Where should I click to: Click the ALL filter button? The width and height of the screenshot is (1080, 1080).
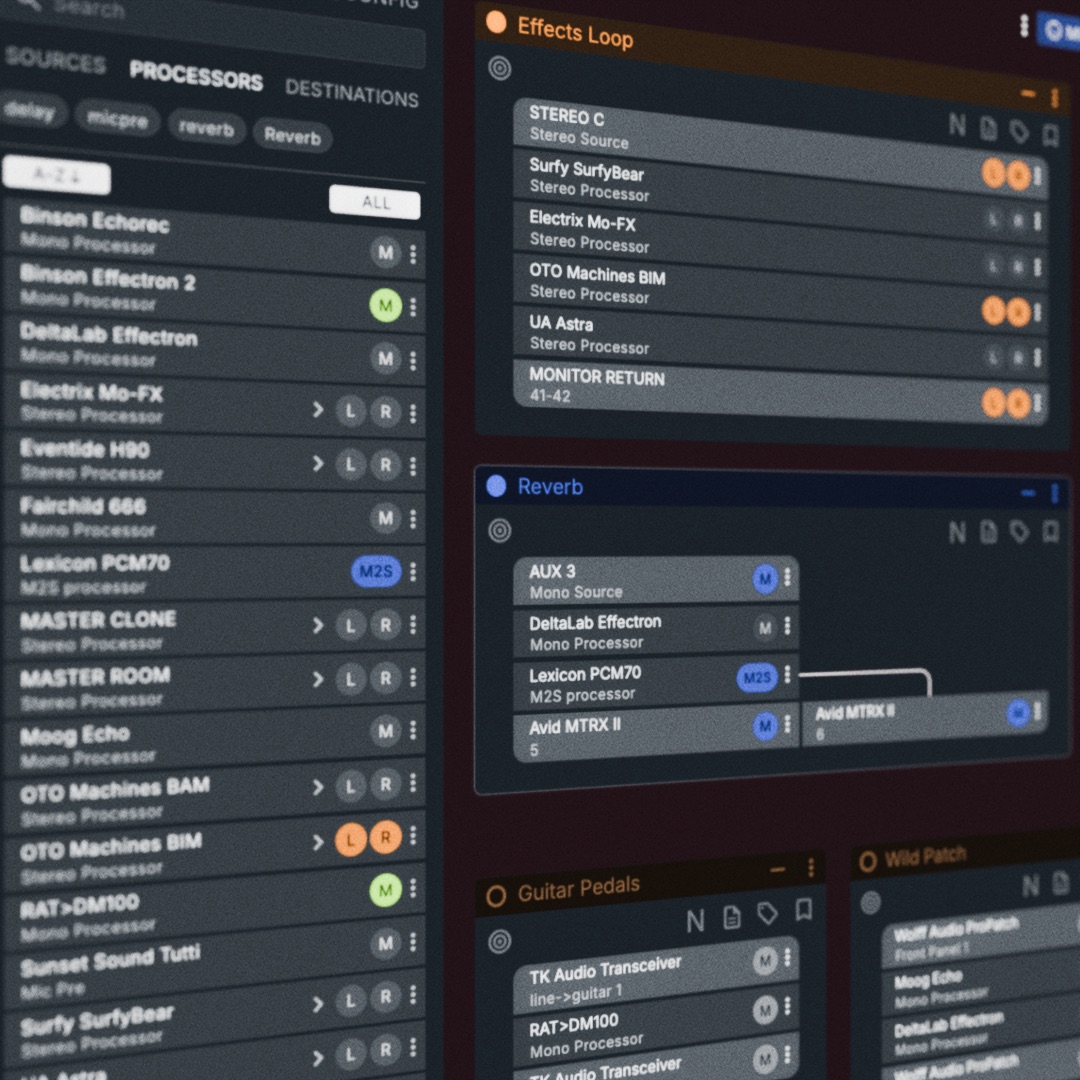click(x=375, y=202)
